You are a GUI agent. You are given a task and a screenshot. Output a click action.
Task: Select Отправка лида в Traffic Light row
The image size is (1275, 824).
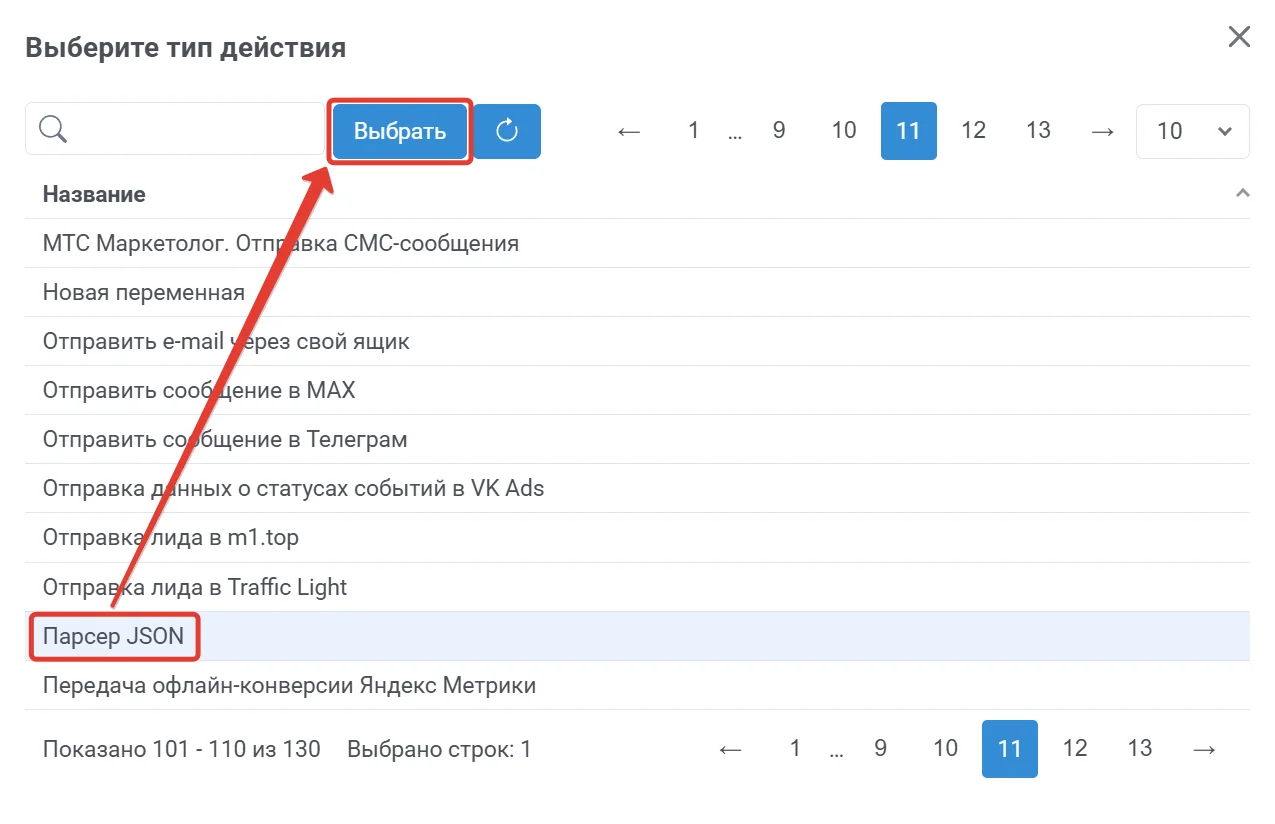pos(637,586)
